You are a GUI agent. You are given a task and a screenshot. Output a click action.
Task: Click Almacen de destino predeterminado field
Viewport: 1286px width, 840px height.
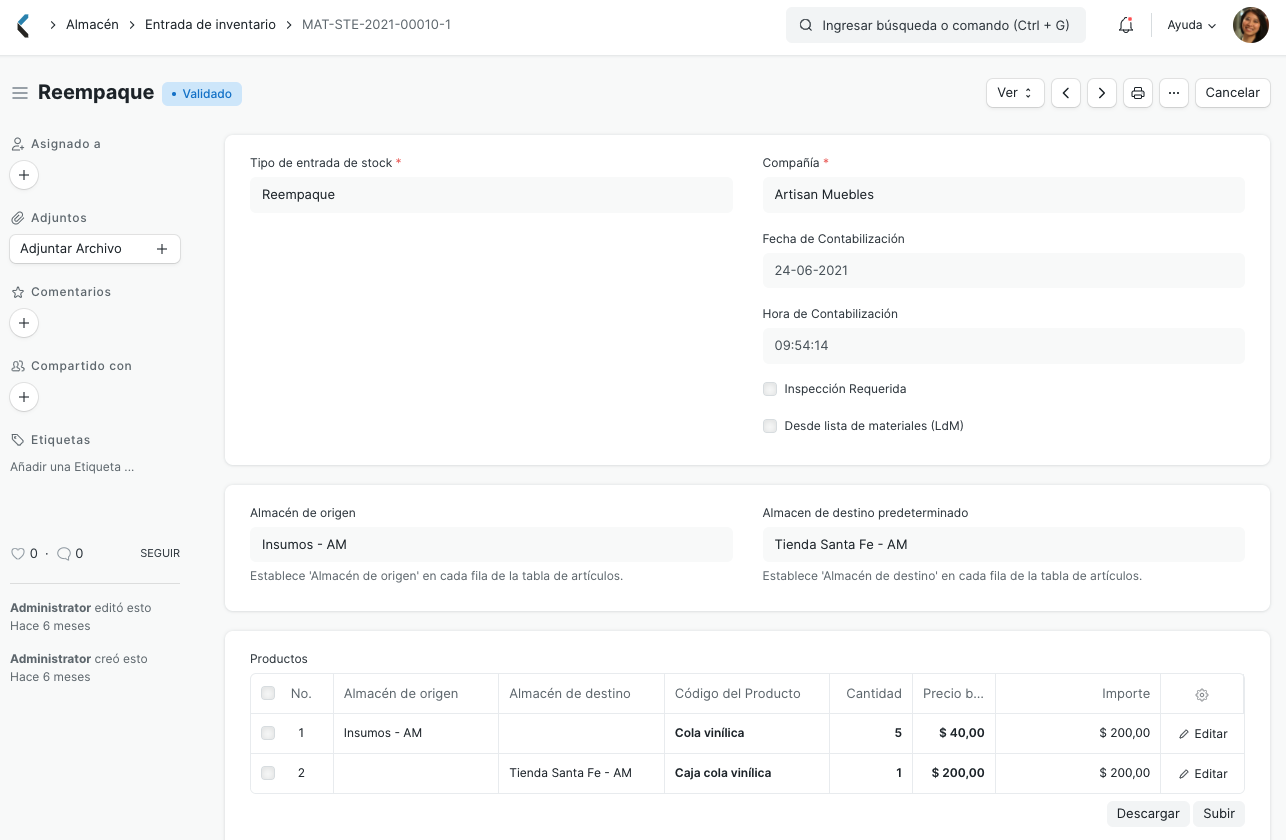pyautogui.click(x=1003, y=545)
